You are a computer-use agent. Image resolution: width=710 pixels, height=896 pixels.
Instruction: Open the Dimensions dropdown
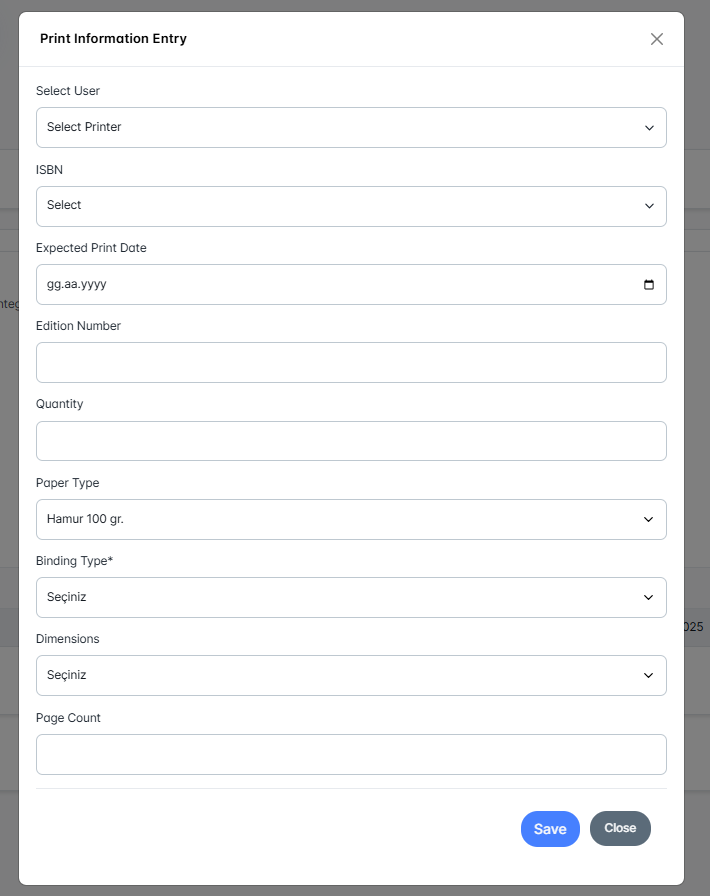tap(350, 676)
